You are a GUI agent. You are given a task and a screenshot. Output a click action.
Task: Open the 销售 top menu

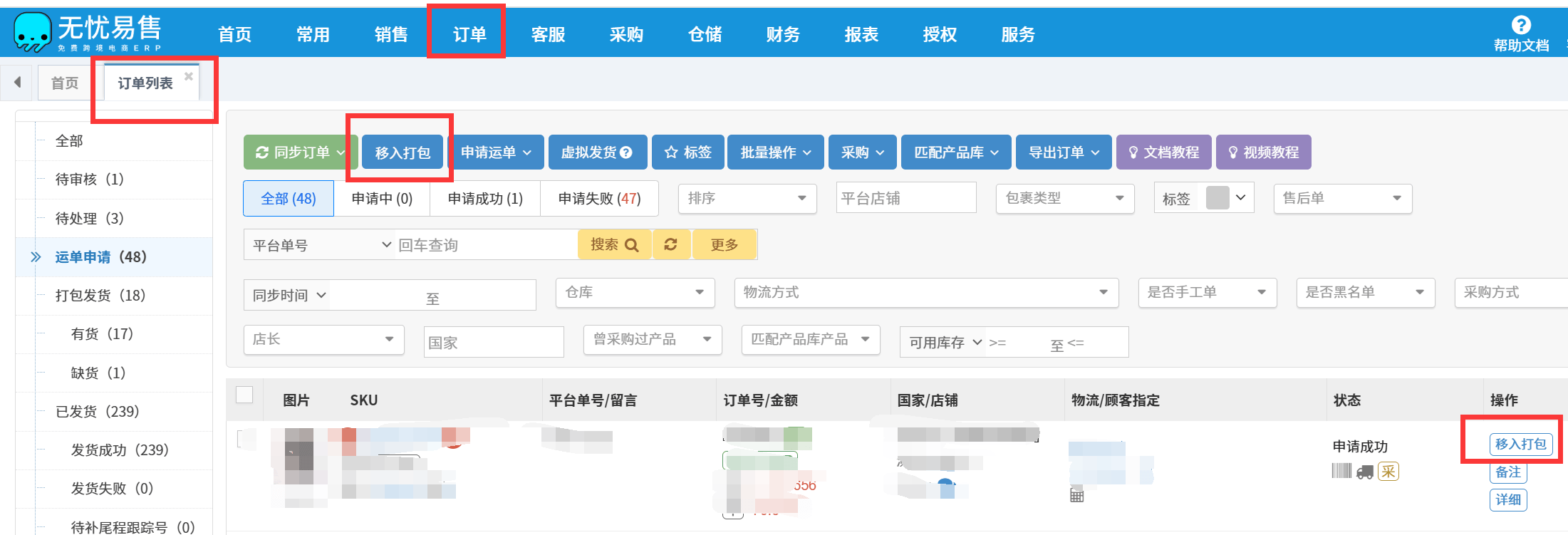click(x=391, y=33)
